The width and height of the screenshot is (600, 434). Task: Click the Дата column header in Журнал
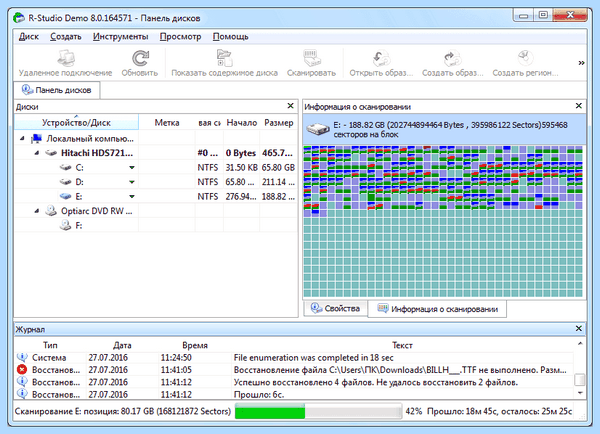(x=122, y=345)
